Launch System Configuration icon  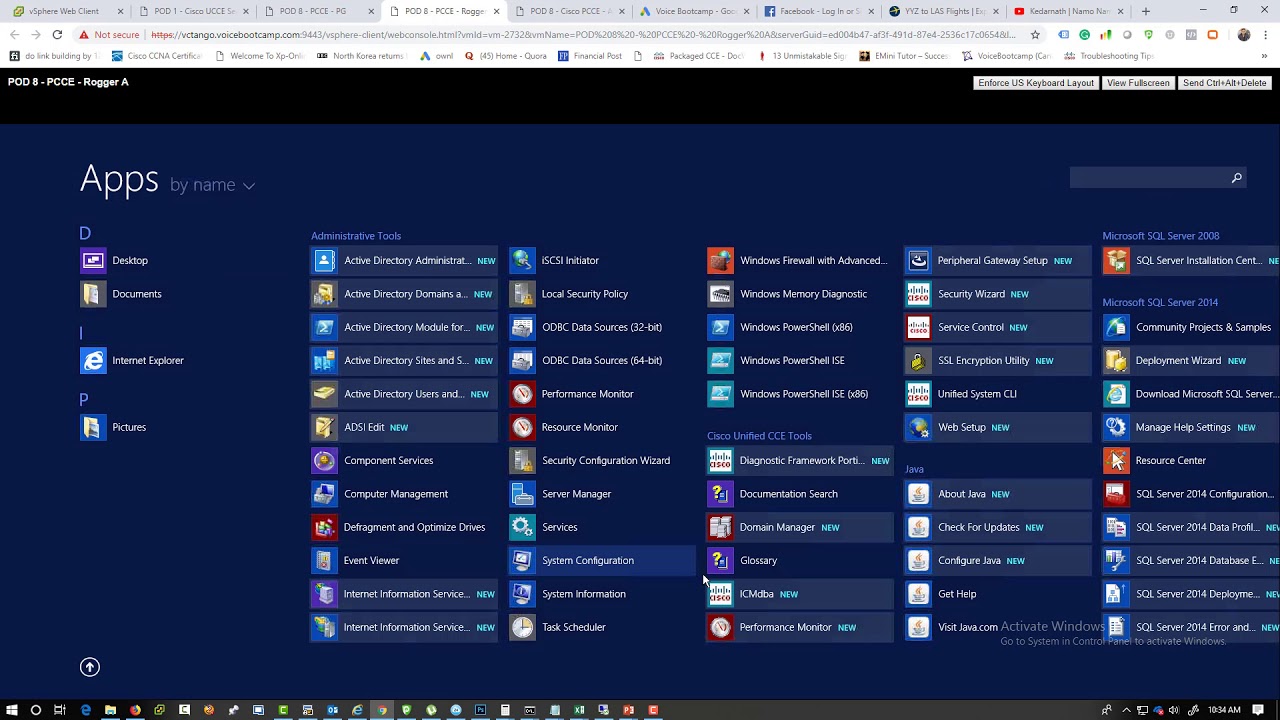(522, 561)
